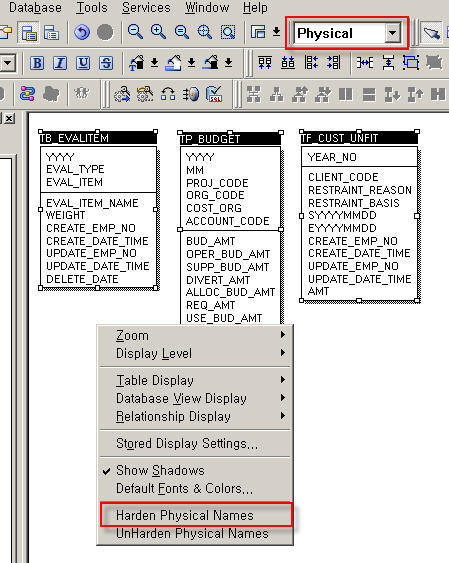
Task: Open the line color dropdown arrow
Action: [x=228, y=63]
